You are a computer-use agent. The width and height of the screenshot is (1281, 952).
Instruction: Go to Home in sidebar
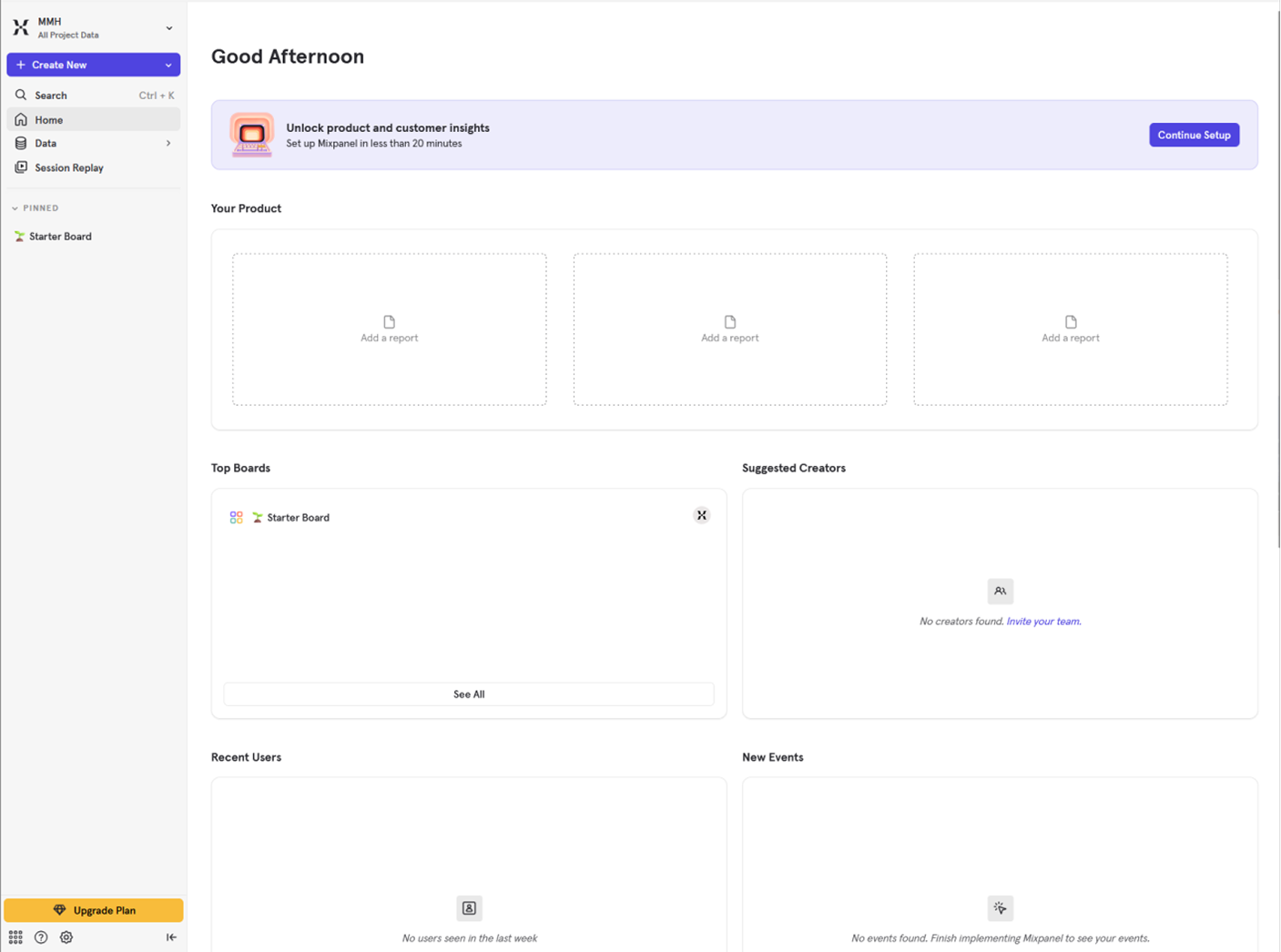point(93,119)
